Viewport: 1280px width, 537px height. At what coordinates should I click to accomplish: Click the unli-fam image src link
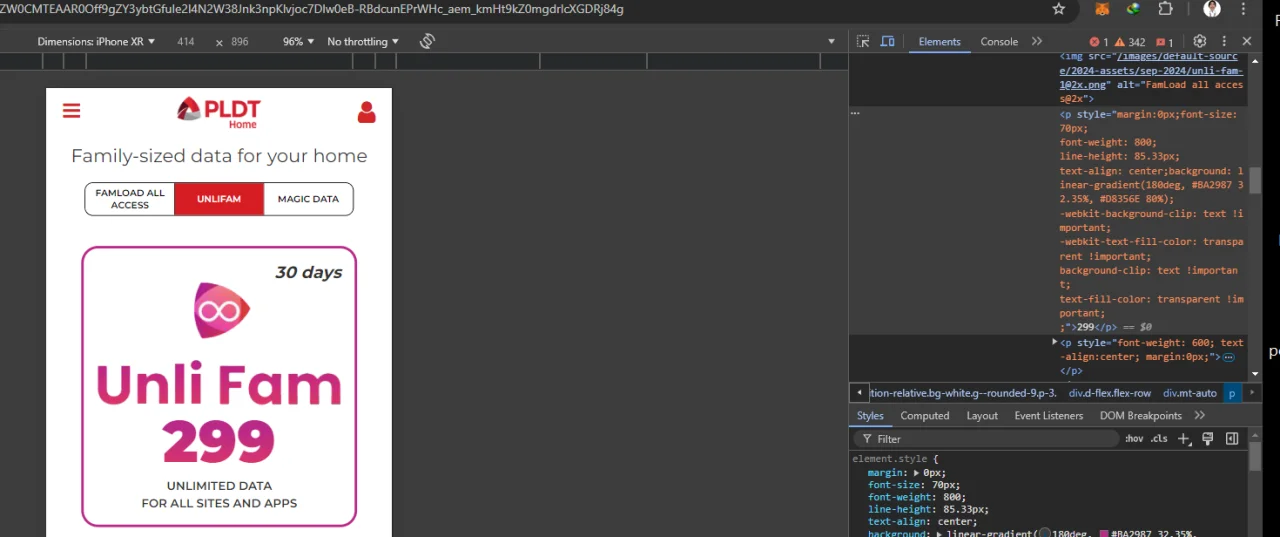pyautogui.click(x=1151, y=71)
